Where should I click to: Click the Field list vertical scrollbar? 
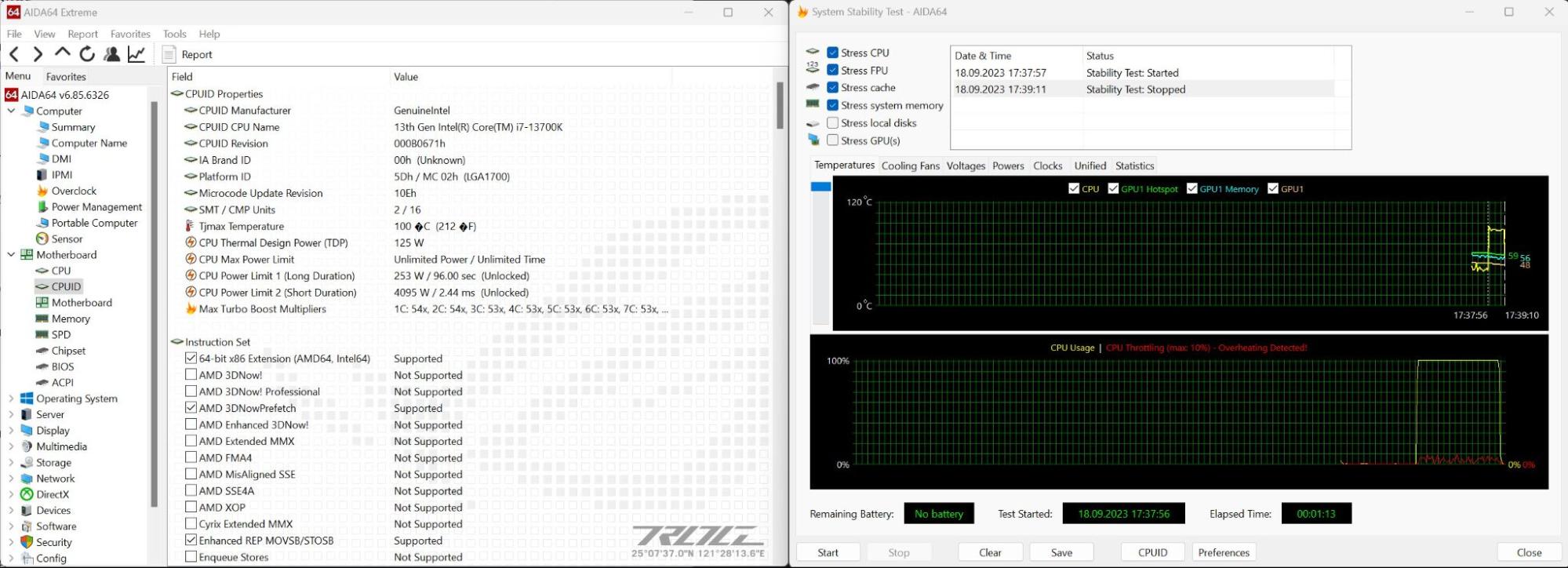(x=780, y=105)
